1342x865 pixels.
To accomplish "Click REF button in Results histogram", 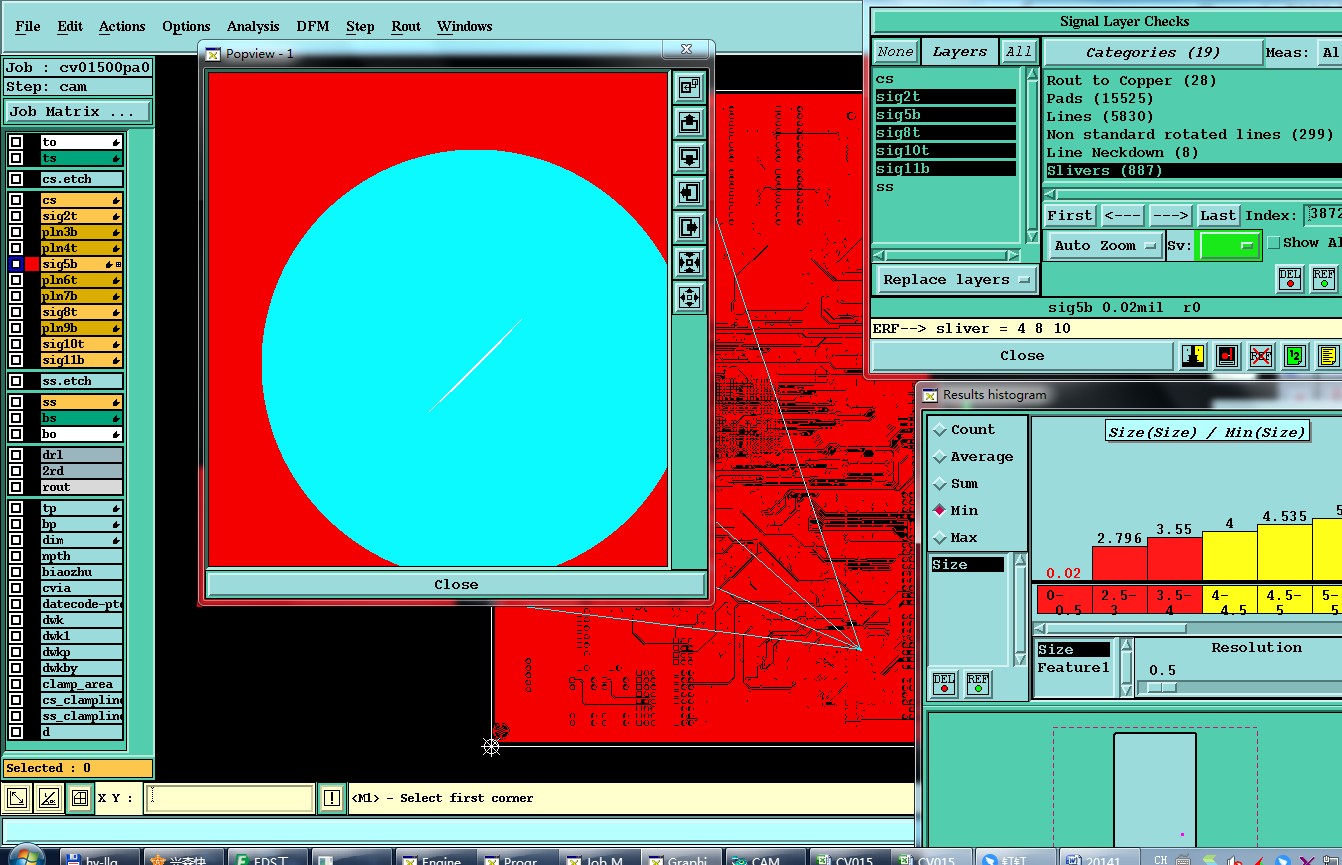I will [x=978, y=683].
